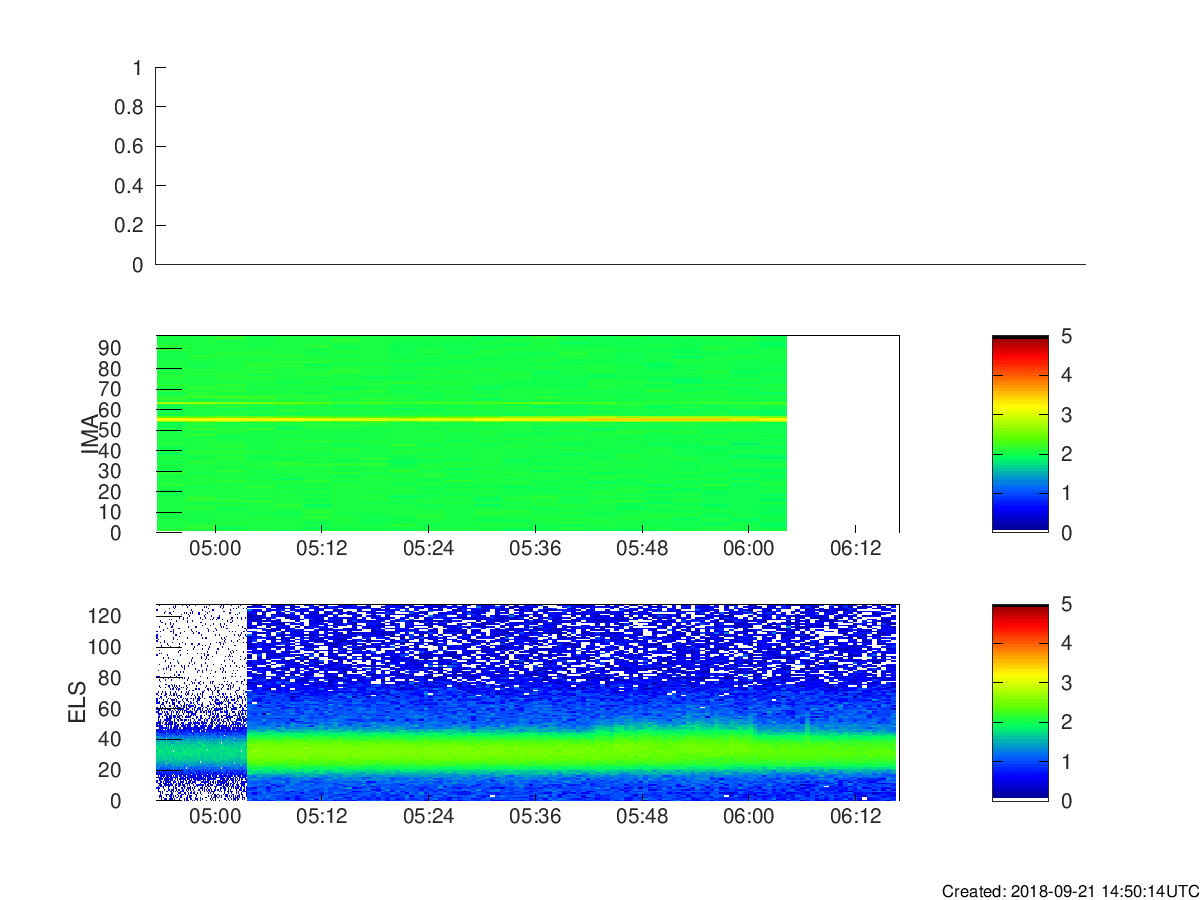The width and height of the screenshot is (1200, 900).
Task: Click the IMA panel color scale bar
Action: click(1020, 434)
